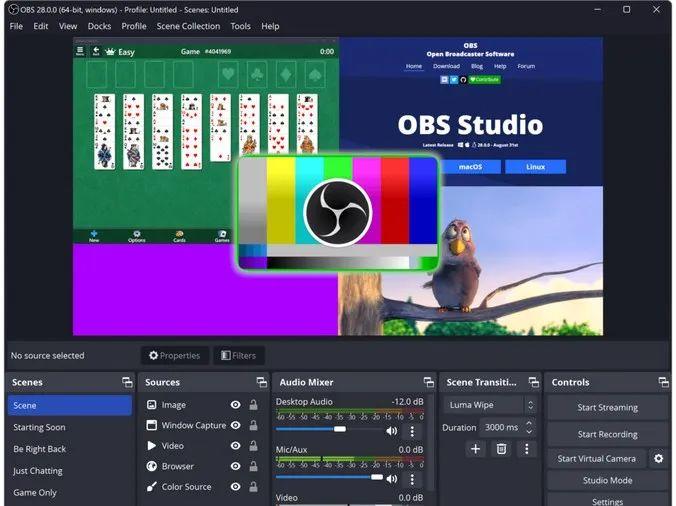The height and width of the screenshot is (506, 676).
Task: Remove the transition with trash icon
Action: [x=501, y=449]
